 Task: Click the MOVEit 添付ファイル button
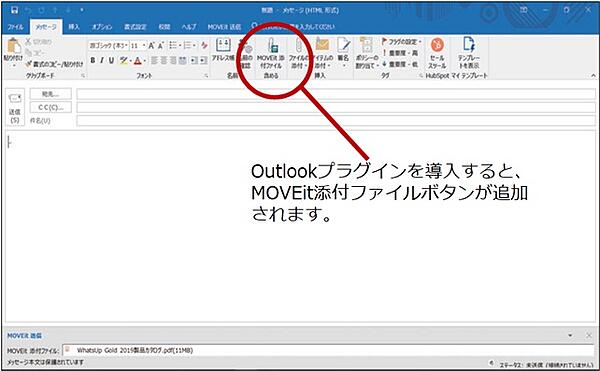click(x=271, y=53)
